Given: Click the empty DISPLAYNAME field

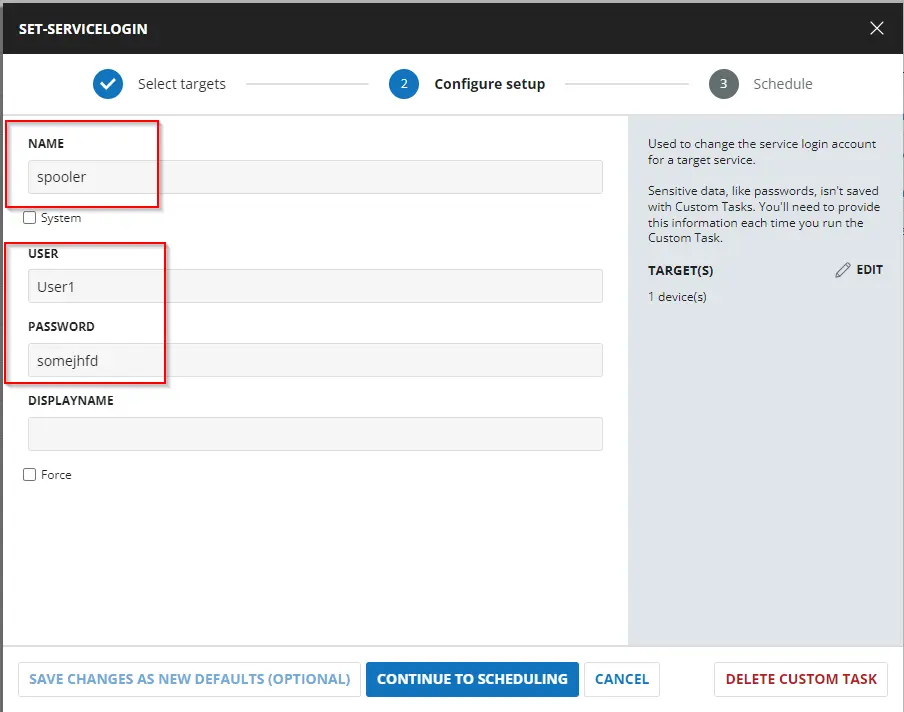Looking at the screenshot, I should pos(315,434).
